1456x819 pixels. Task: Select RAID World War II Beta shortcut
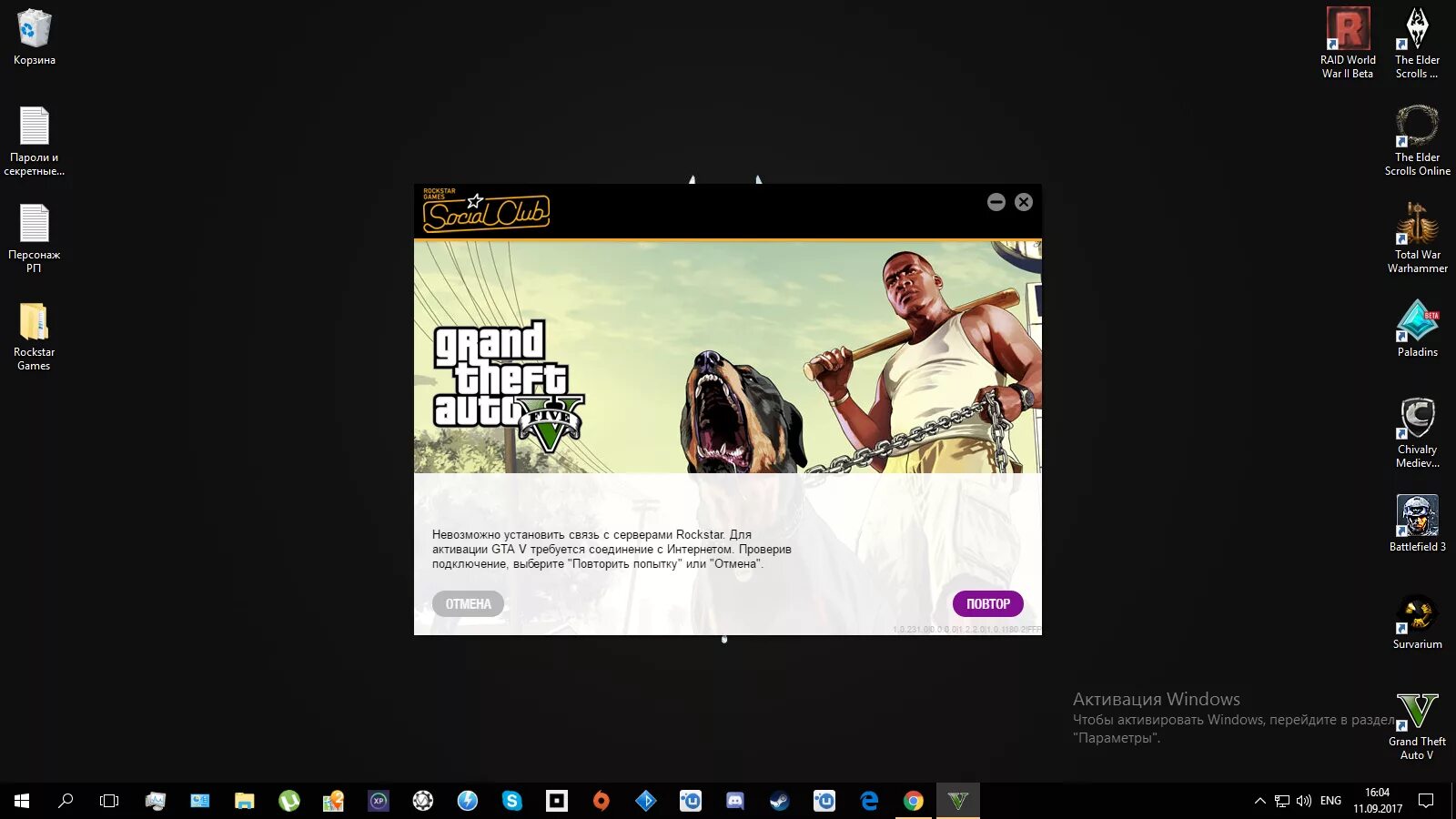point(1348,43)
